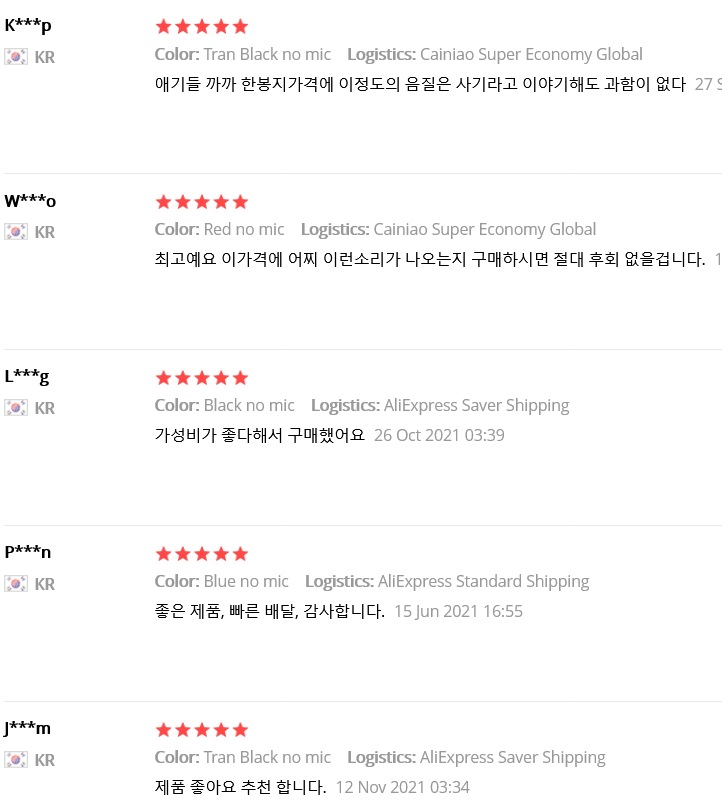Select reviewer name K***p

click(x=28, y=26)
